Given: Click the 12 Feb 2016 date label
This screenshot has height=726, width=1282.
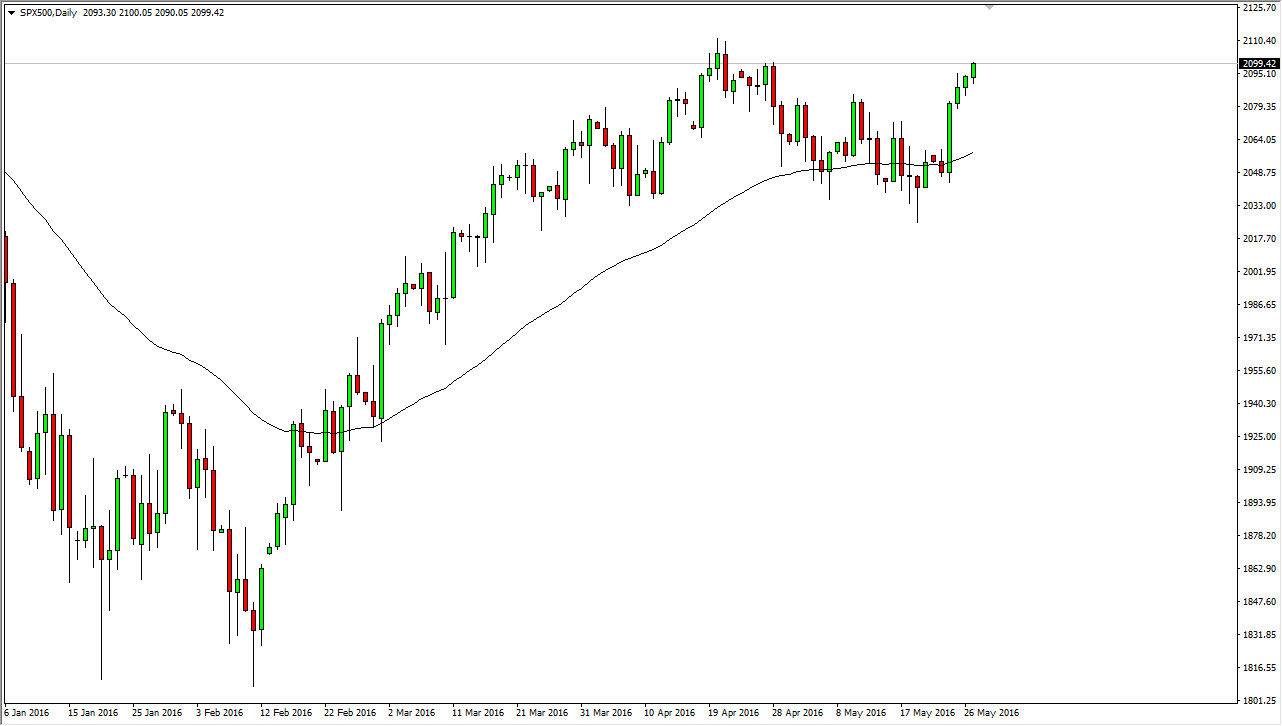Looking at the screenshot, I should coord(285,713).
